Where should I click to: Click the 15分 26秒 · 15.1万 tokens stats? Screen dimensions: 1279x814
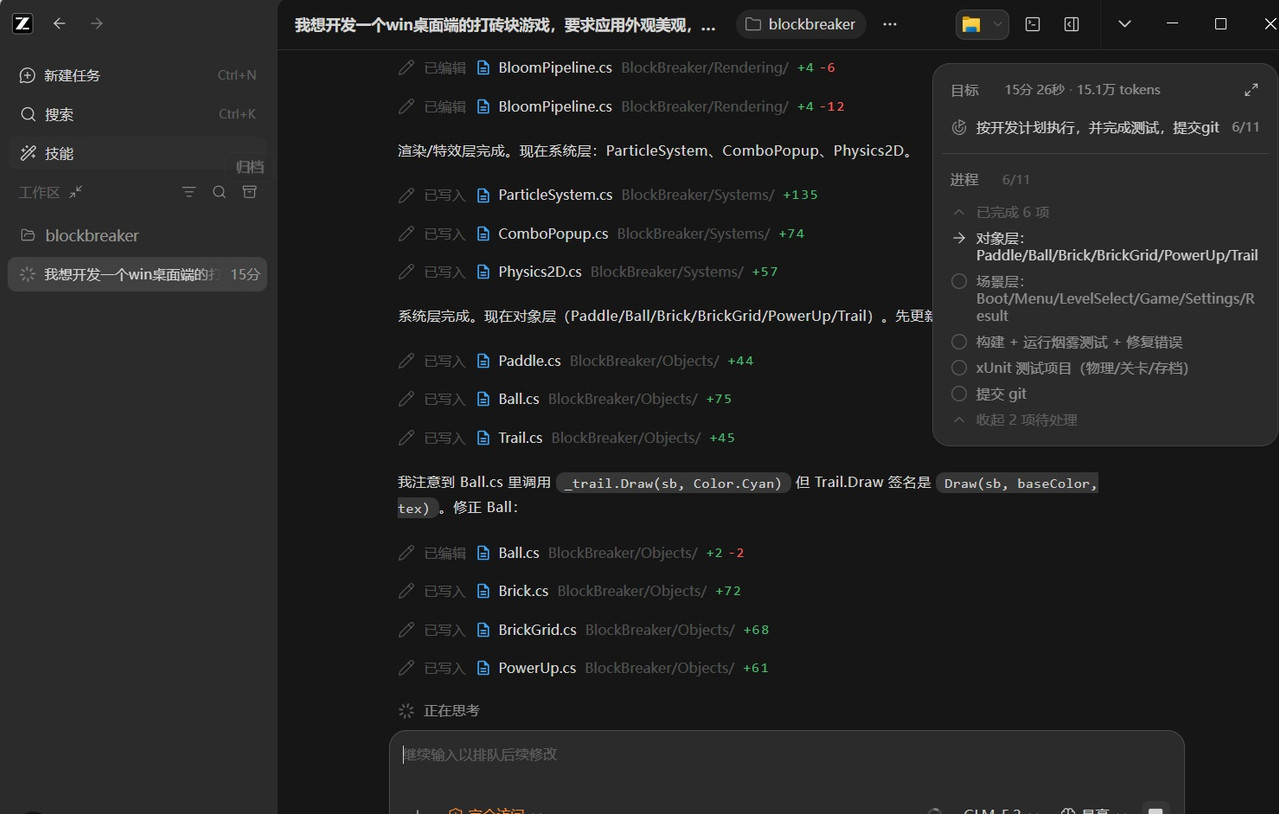[1082, 90]
